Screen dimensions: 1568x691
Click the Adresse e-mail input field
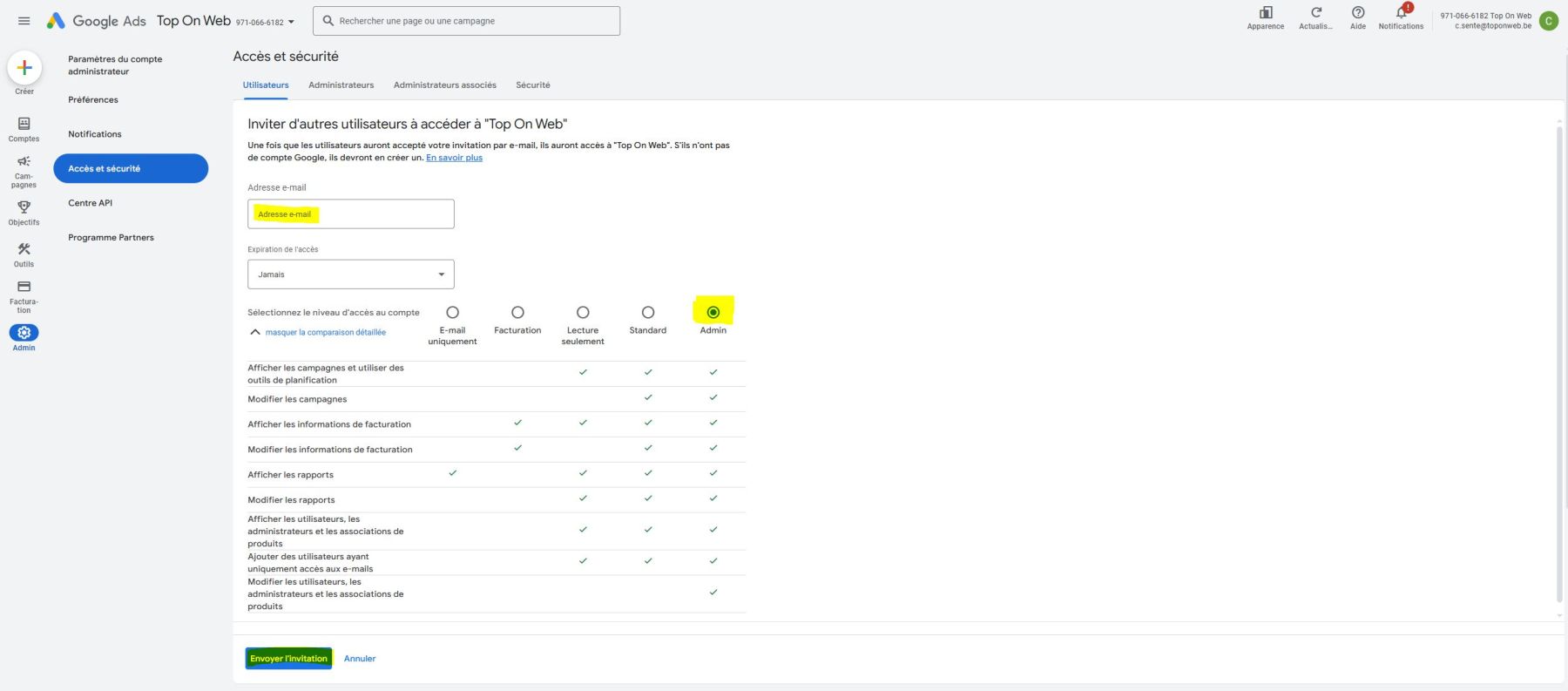pyautogui.click(x=350, y=214)
